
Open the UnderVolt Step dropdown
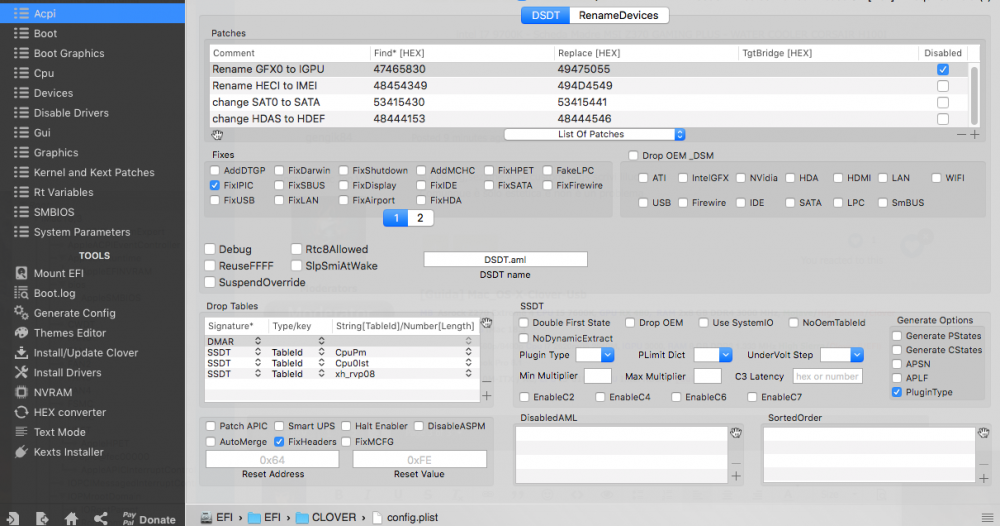[x=841, y=355]
